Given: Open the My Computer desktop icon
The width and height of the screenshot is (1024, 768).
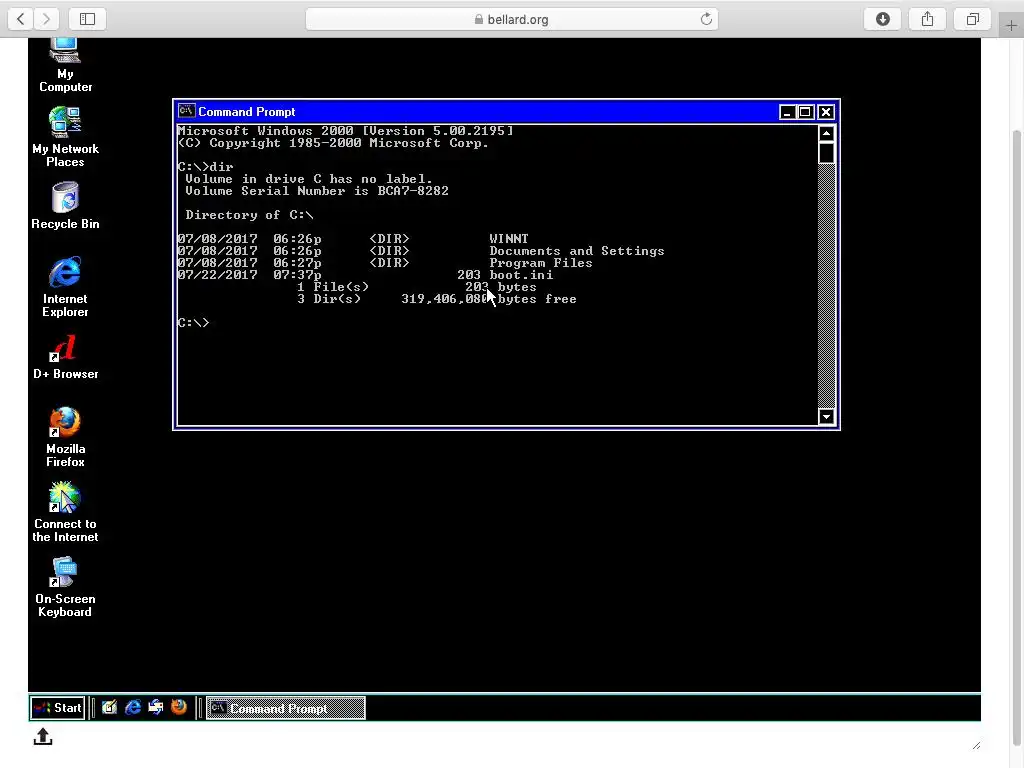Looking at the screenshot, I should 65,65.
